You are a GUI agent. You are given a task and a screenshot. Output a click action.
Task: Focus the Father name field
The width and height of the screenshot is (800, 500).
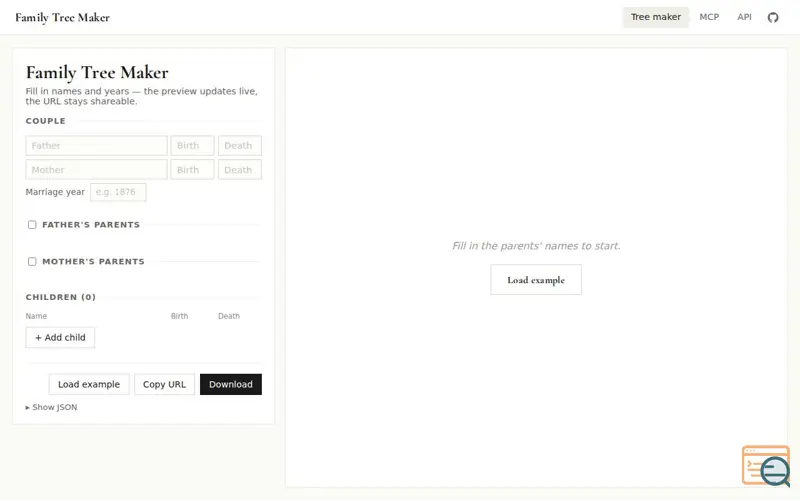click(96, 145)
